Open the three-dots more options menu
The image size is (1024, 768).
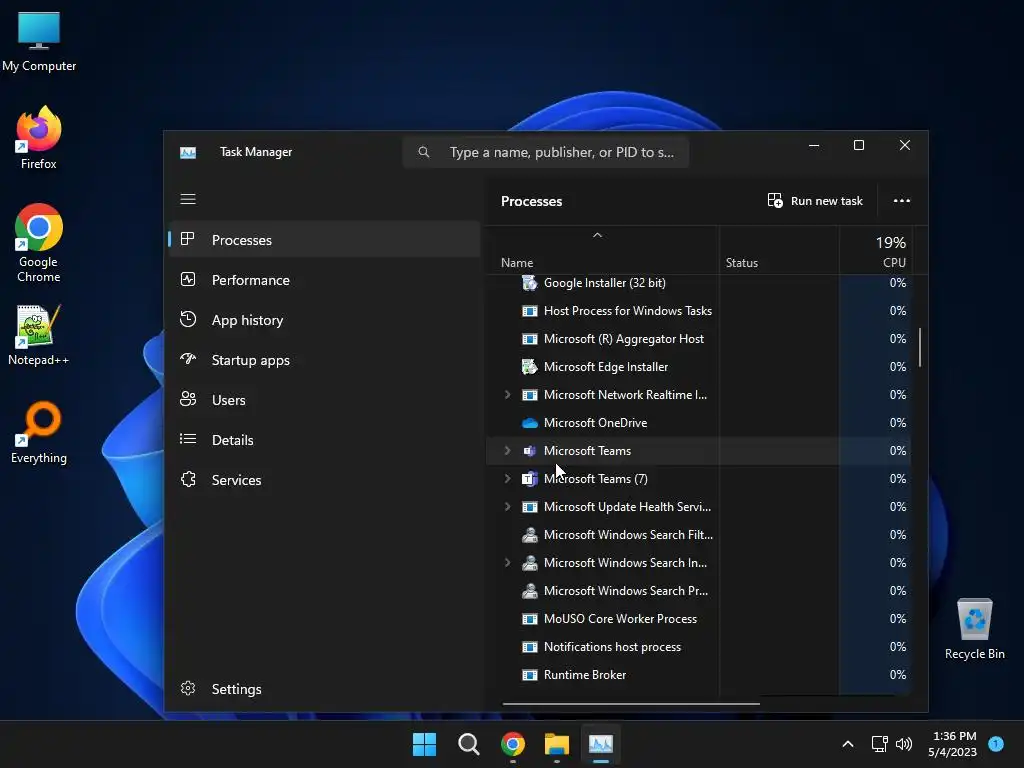[x=901, y=200]
